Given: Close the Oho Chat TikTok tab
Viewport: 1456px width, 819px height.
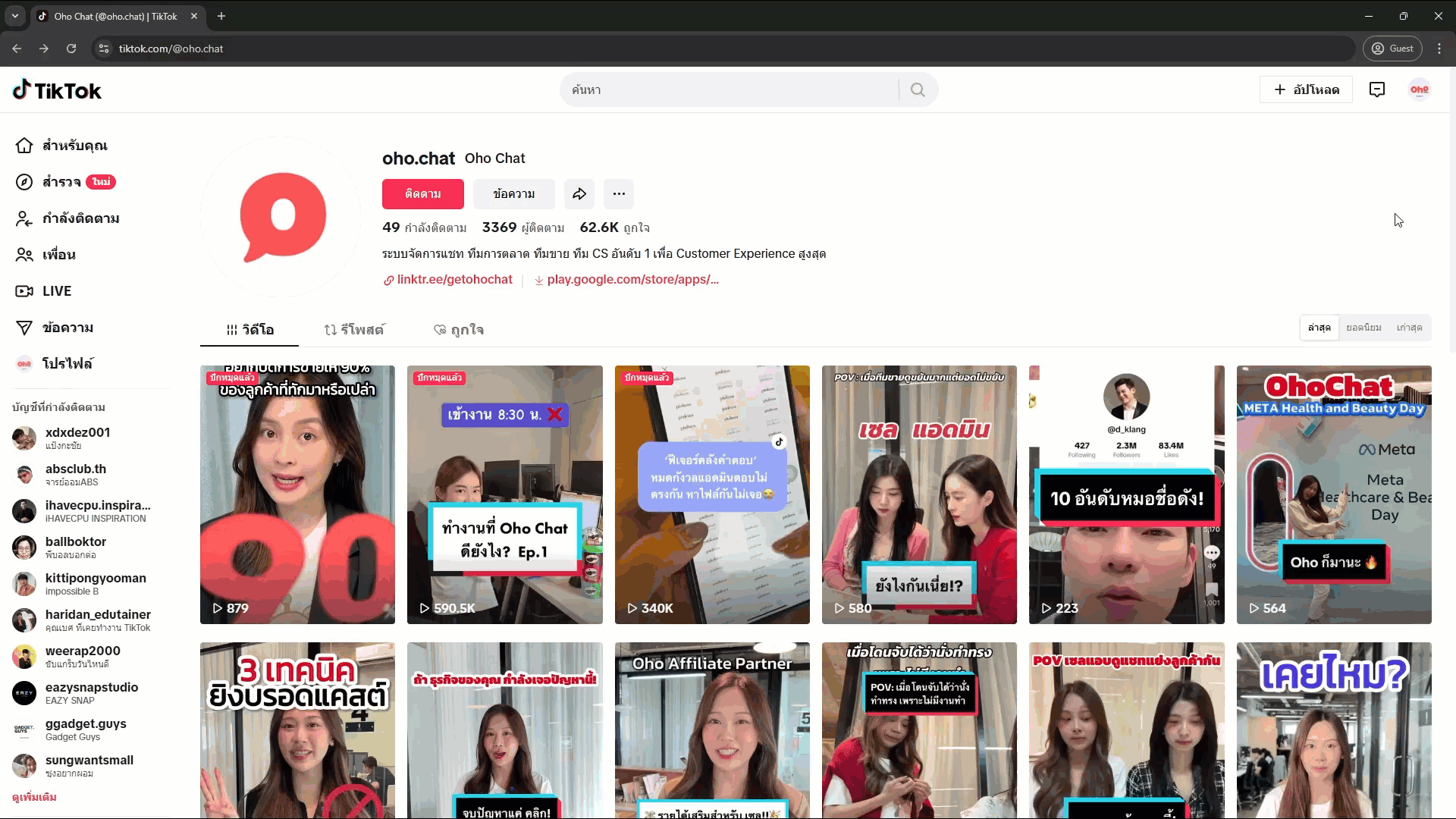Looking at the screenshot, I should tap(194, 16).
